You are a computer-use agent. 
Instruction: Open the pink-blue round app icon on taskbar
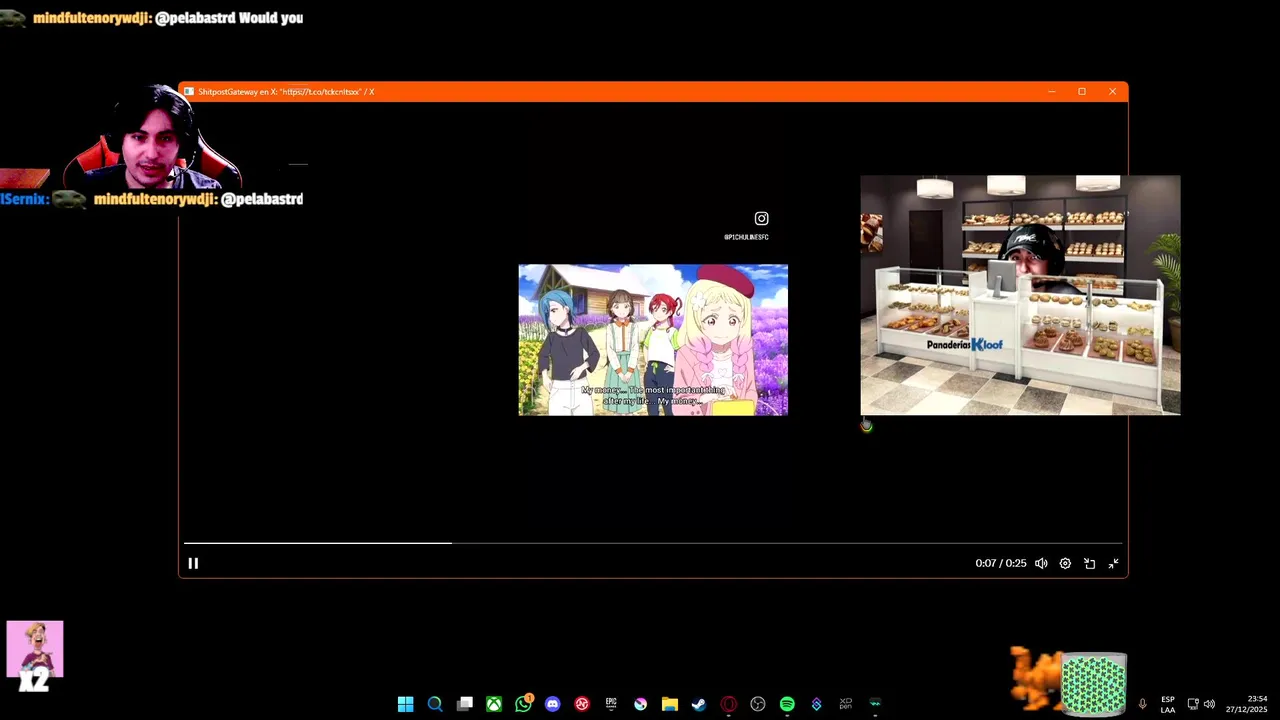(x=641, y=704)
